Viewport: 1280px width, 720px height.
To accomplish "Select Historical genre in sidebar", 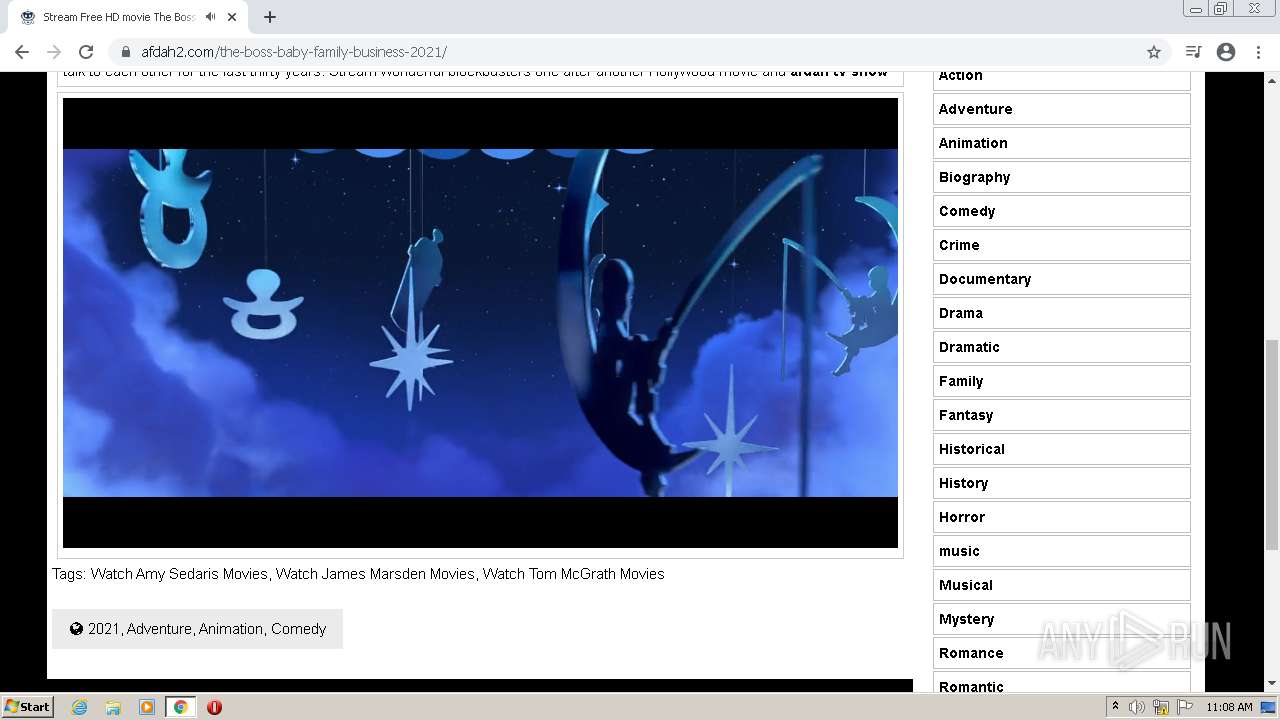I will coord(1062,449).
